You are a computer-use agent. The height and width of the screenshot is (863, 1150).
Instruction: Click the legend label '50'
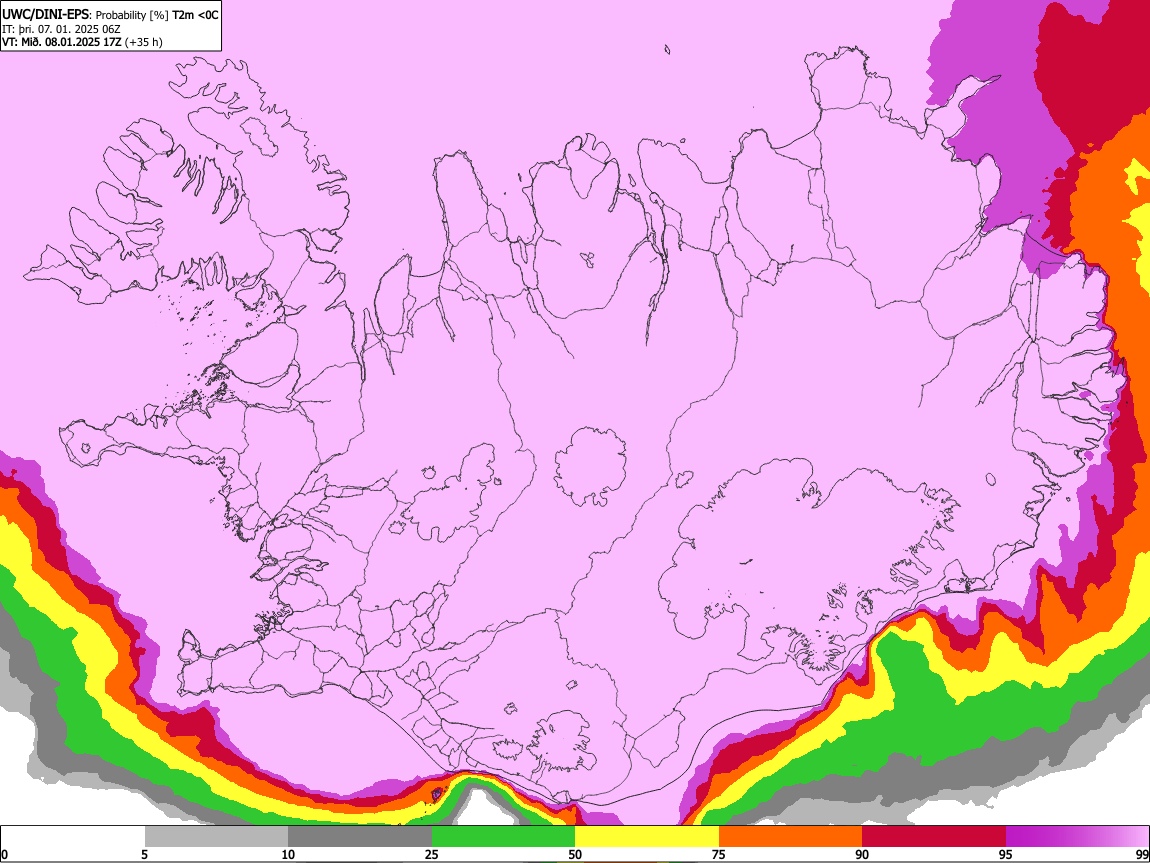(575, 854)
